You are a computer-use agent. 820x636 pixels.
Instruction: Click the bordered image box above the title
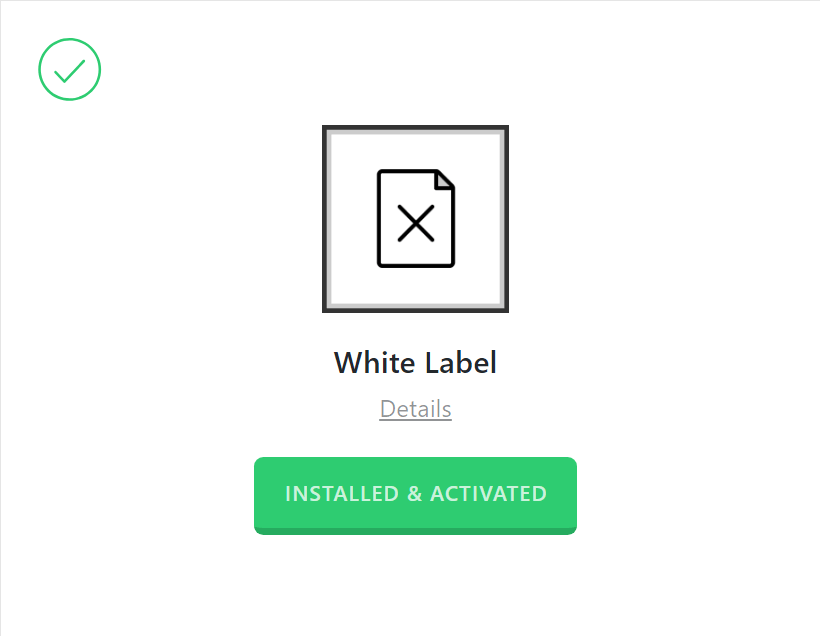[415, 218]
